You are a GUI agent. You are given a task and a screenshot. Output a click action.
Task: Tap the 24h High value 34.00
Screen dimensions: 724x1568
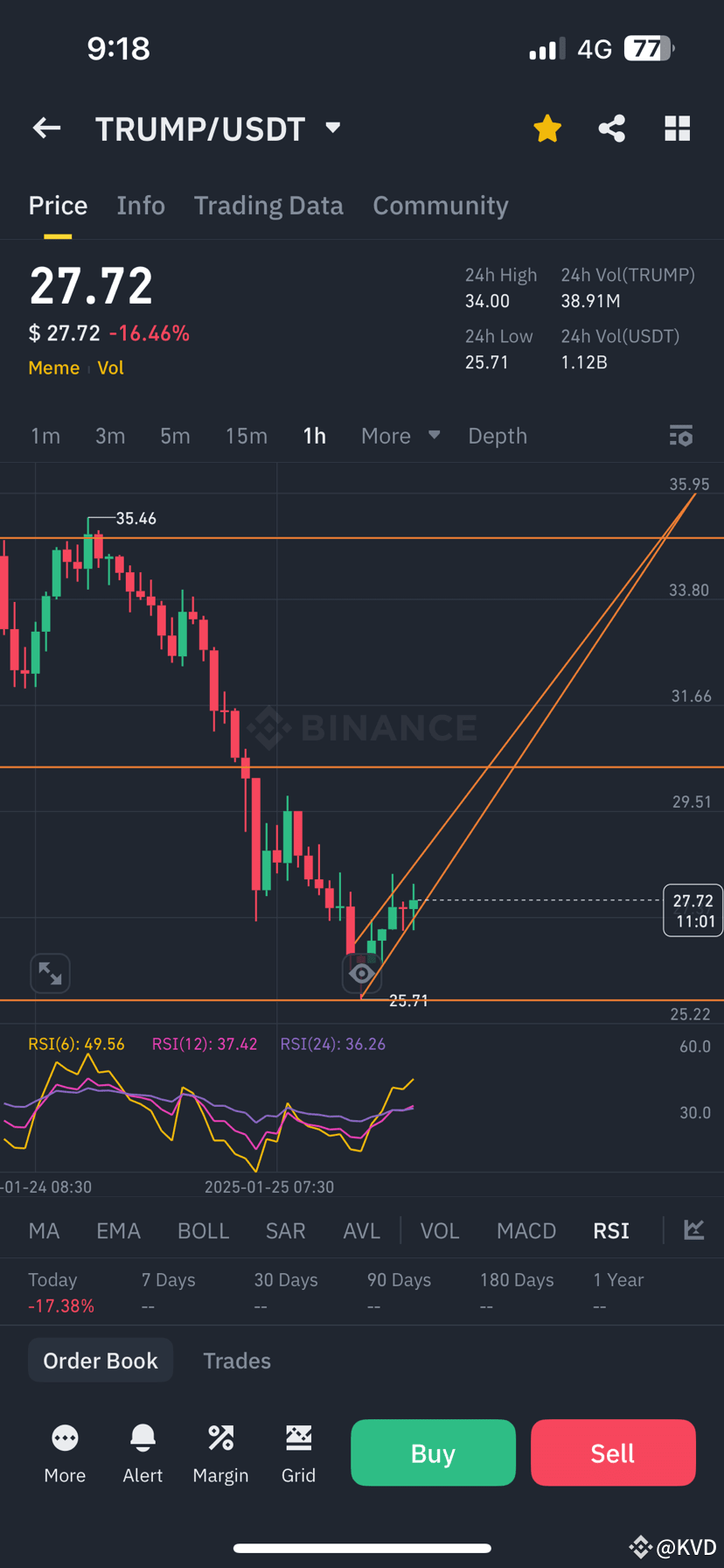point(487,301)
